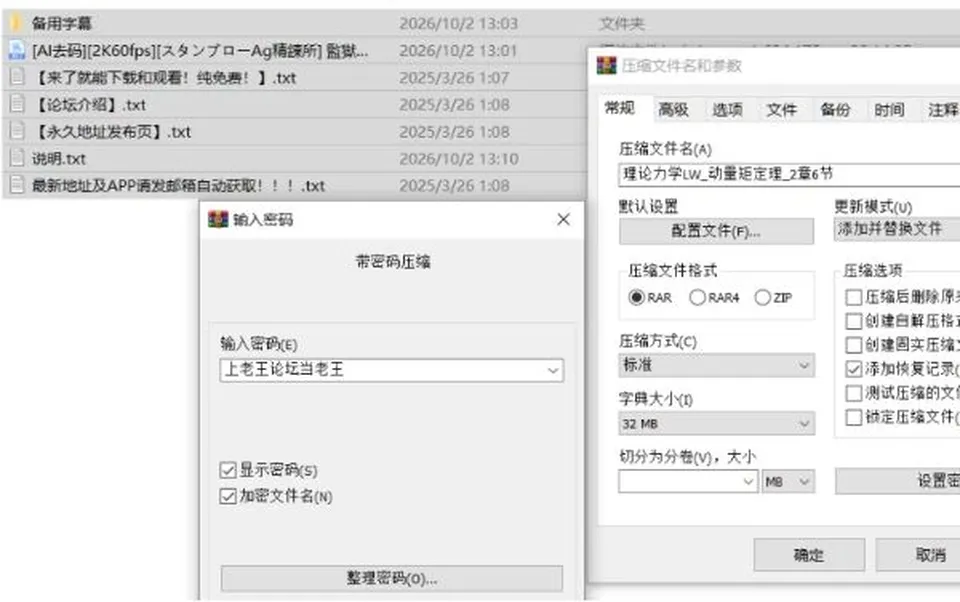Switch to the 常规 tab
This screenshot has width=960, height=602.
[620, 108]
